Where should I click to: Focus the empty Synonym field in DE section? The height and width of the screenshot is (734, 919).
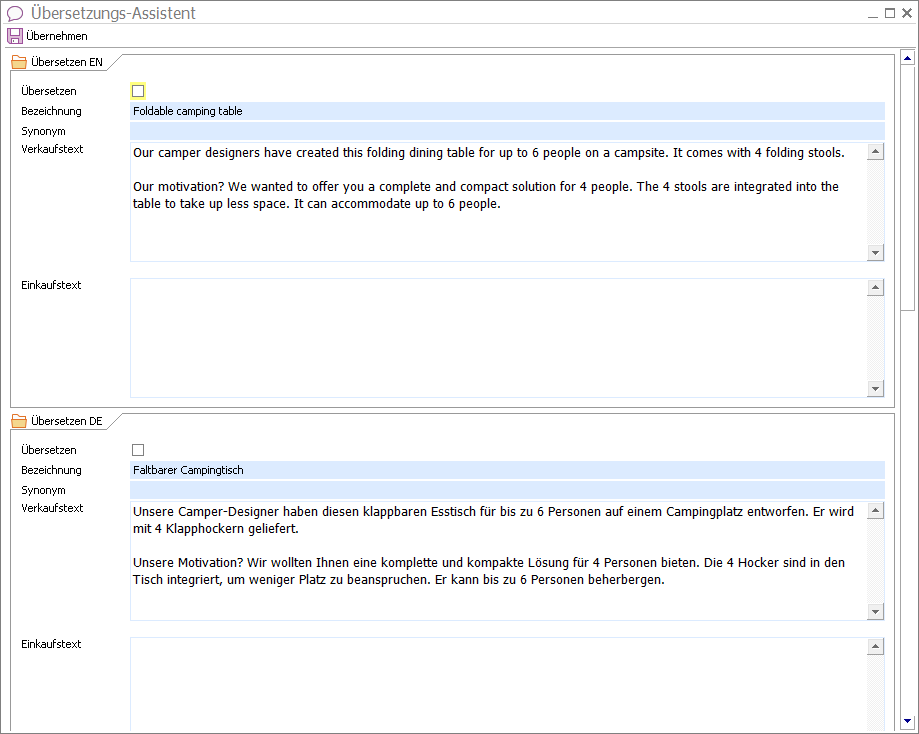tap(506, 490)
